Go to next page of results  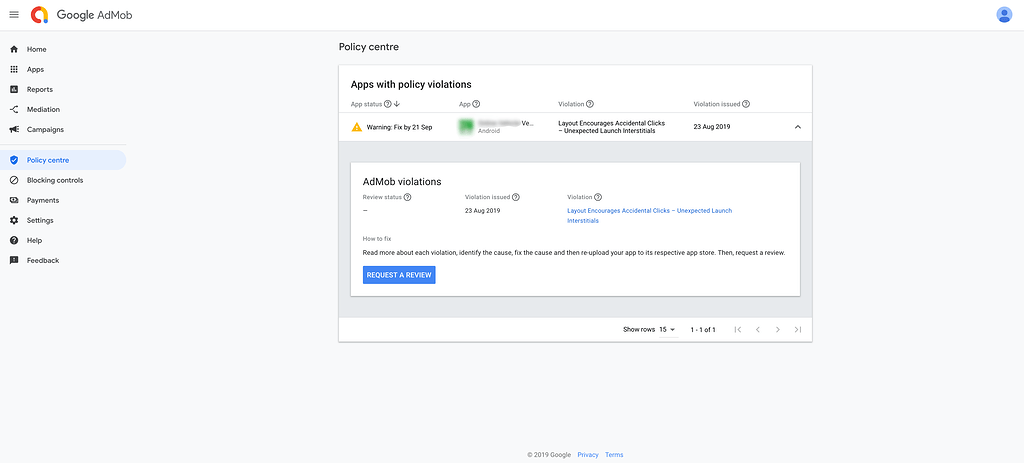tap(778, 330)
